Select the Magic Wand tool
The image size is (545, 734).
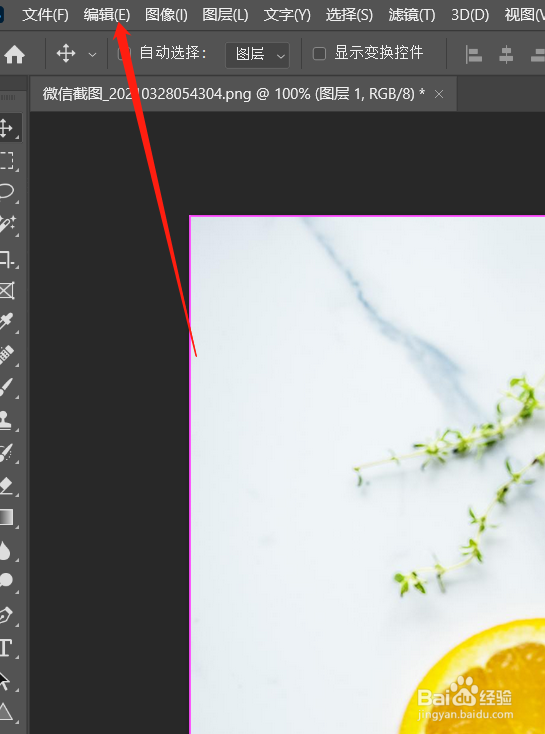[6, 225]
